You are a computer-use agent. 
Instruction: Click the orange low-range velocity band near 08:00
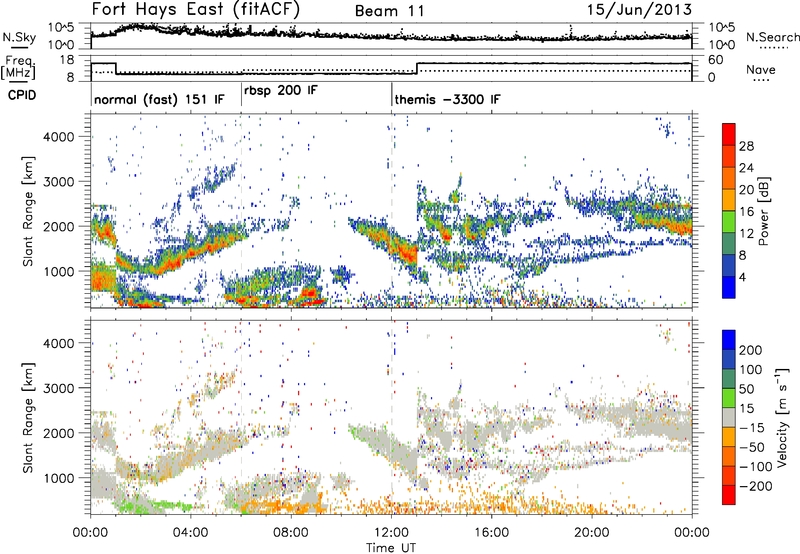click(283, 507)
